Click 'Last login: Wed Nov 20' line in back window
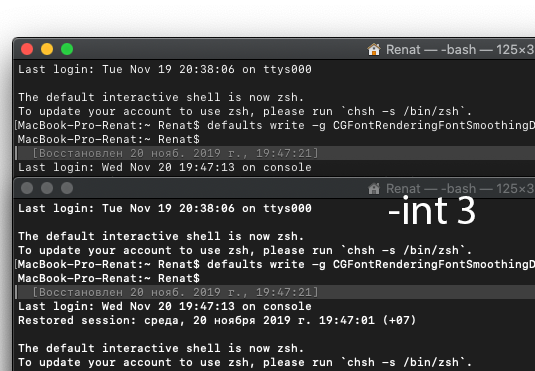This screenshot has height=371, width=535. 165,306
